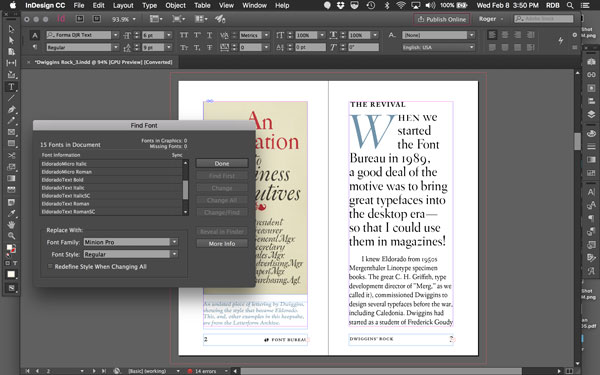The width and height of the screenshot is (600, 375).
Task: Toggle Paragraph Formatting Controls mode
Action: click(35, 47)
